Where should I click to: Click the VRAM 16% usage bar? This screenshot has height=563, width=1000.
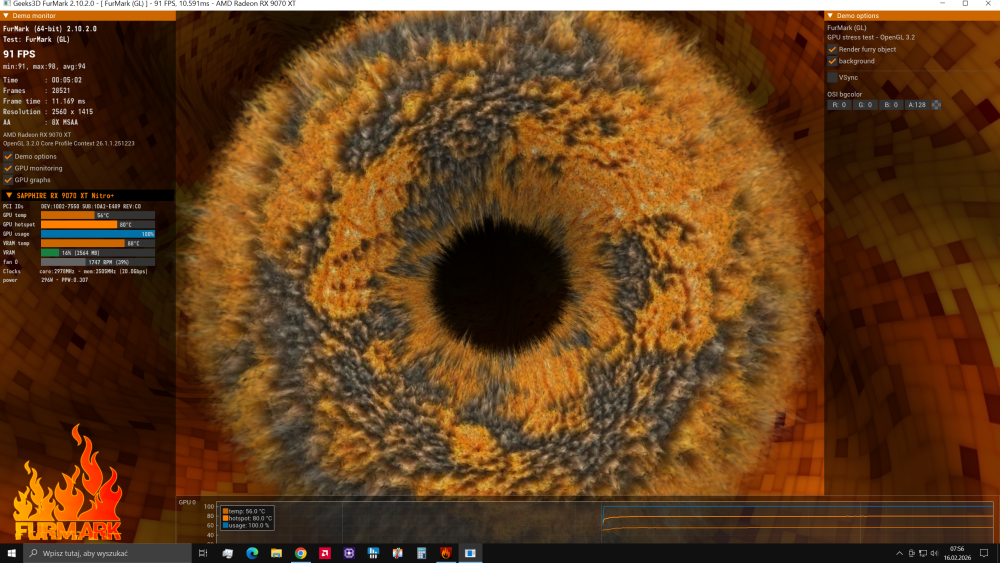coord(98,252)
